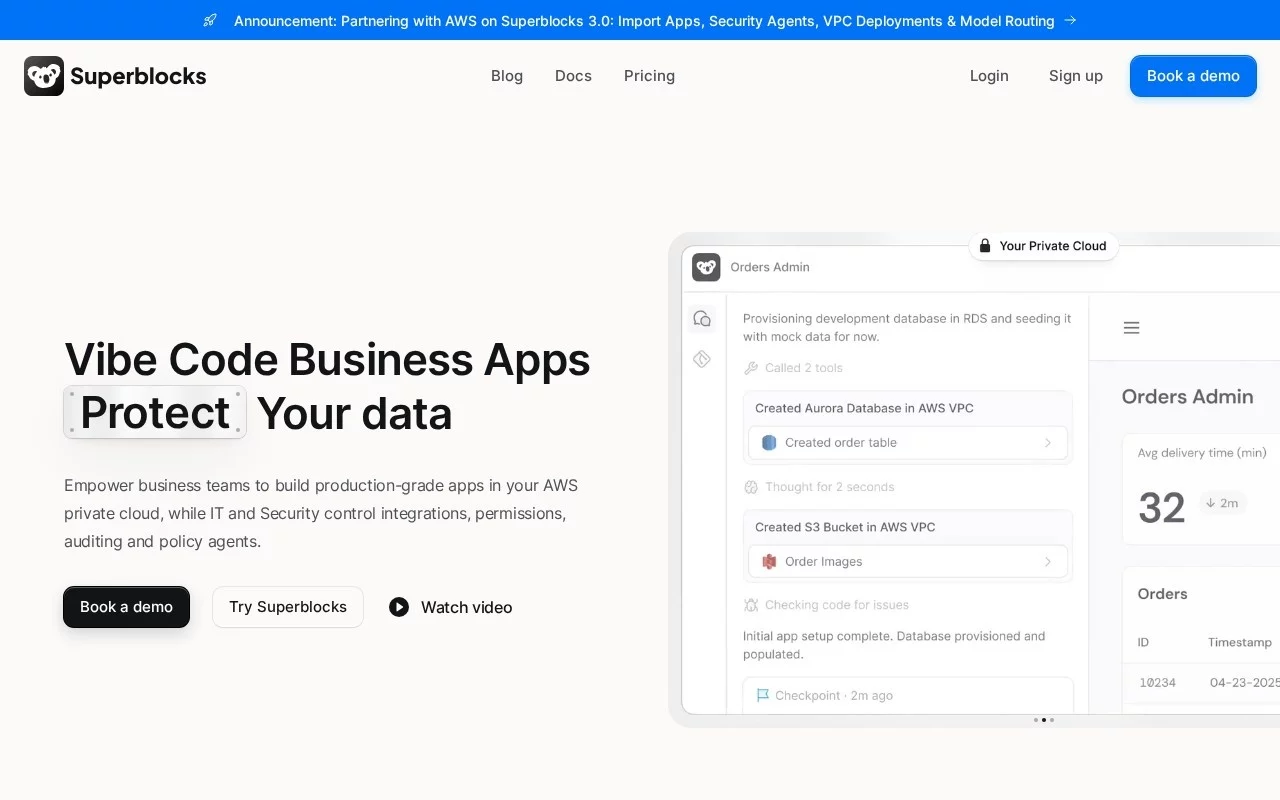Click the Sign up link
Screen dimensions: 1280x800
(1076, 76)
